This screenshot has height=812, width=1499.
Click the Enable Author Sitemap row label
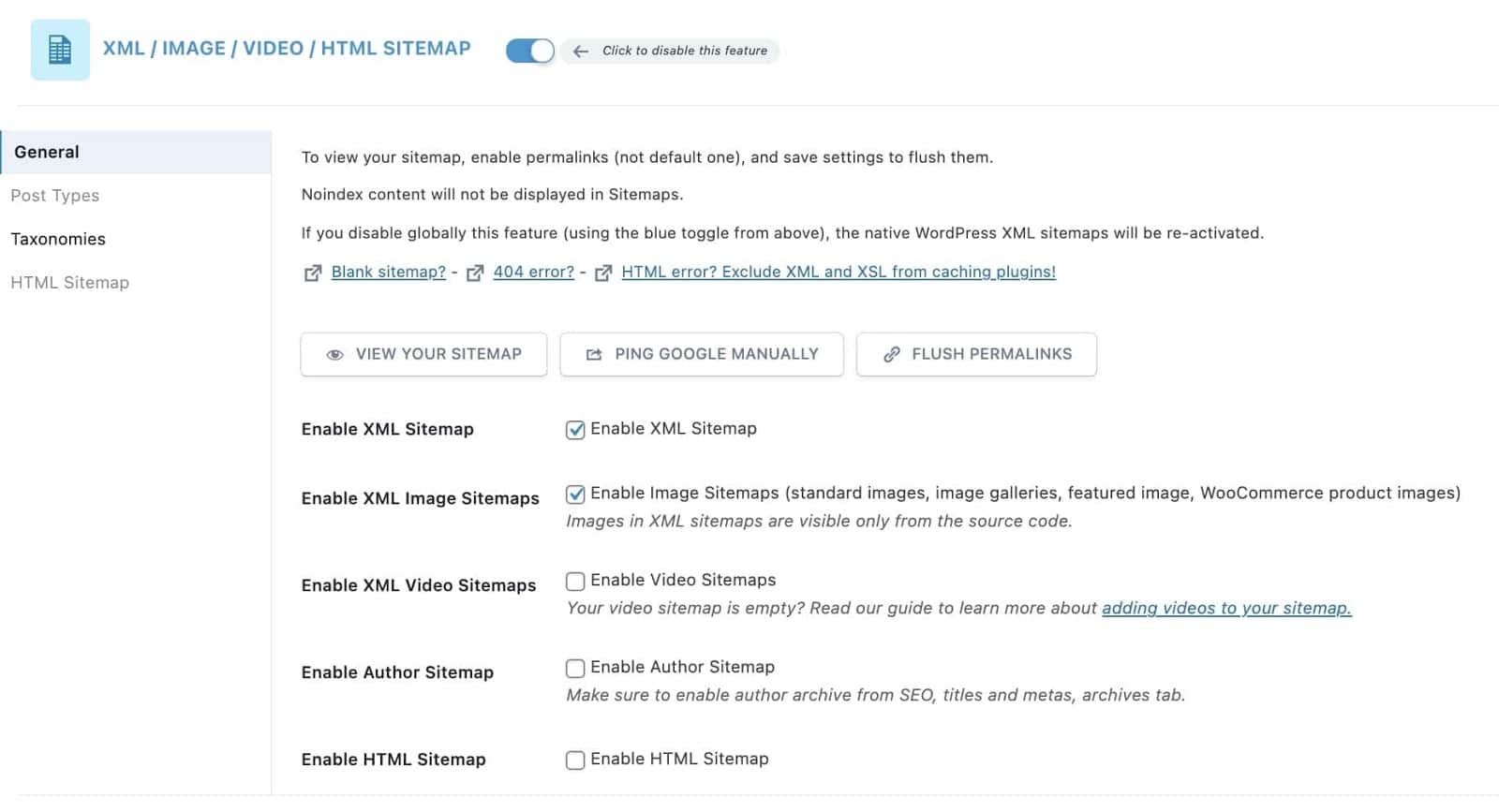pyautogui.click(x=397, y=672)
